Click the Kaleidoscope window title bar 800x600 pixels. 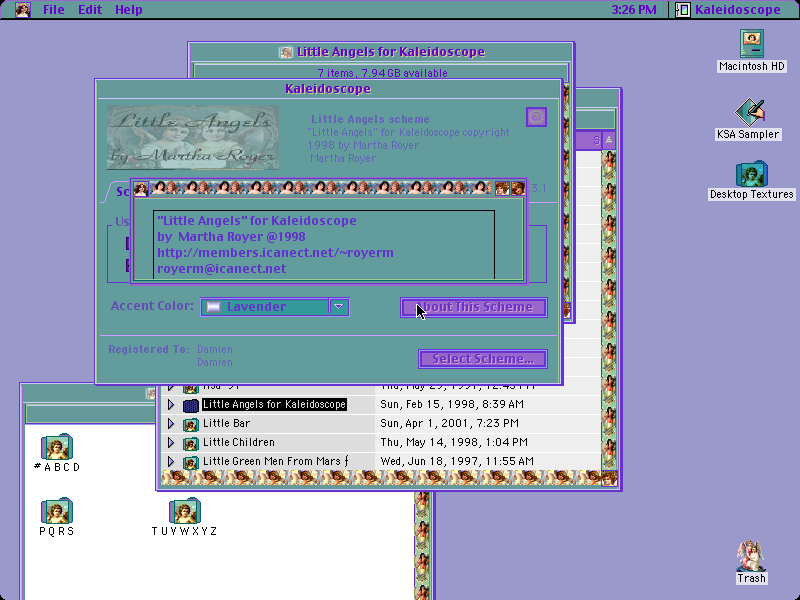328,89
